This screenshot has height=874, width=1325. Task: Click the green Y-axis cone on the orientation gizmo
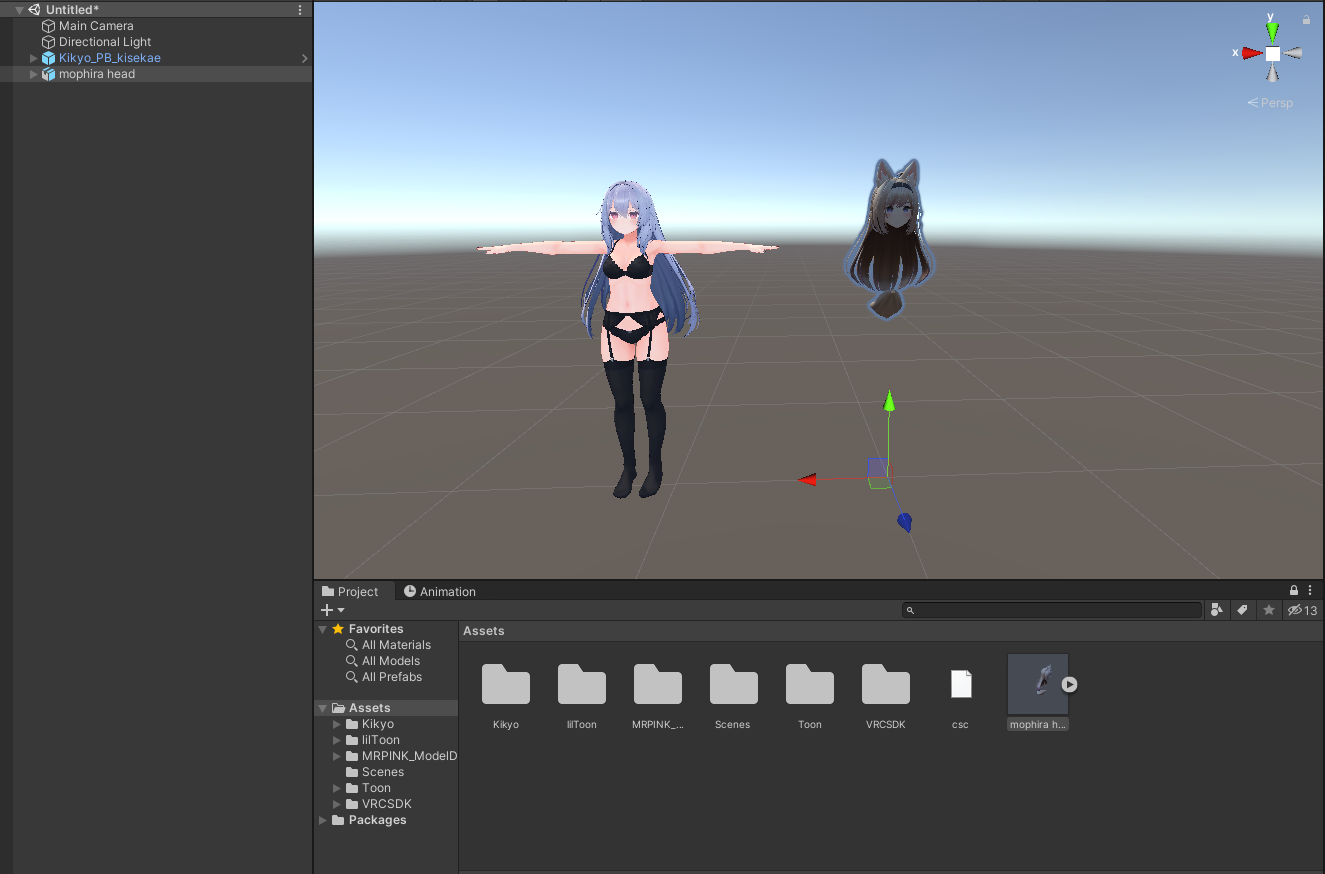[1272, 31]
